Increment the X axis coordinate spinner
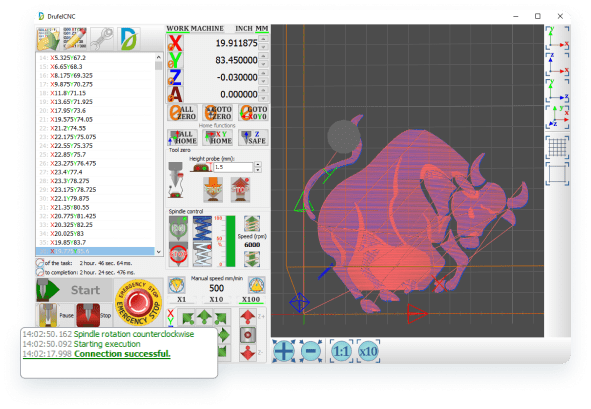 point(263,39)
